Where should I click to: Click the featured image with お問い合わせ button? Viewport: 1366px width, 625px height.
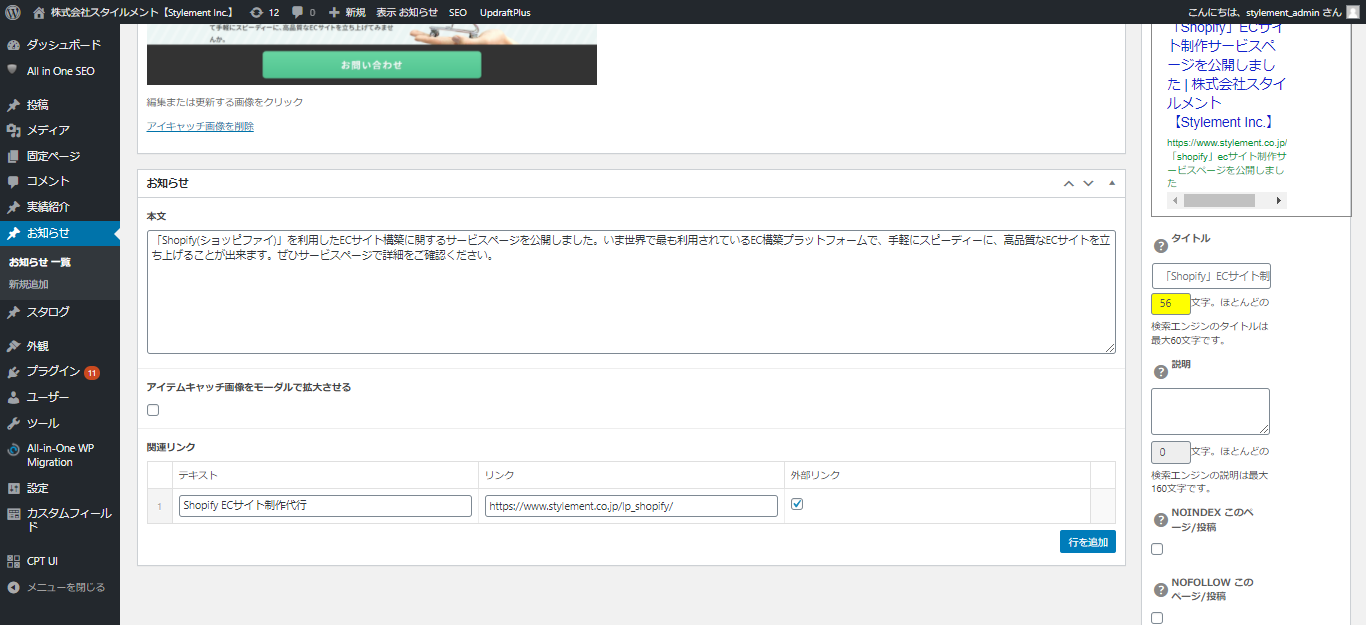click(x=372, y=55)
